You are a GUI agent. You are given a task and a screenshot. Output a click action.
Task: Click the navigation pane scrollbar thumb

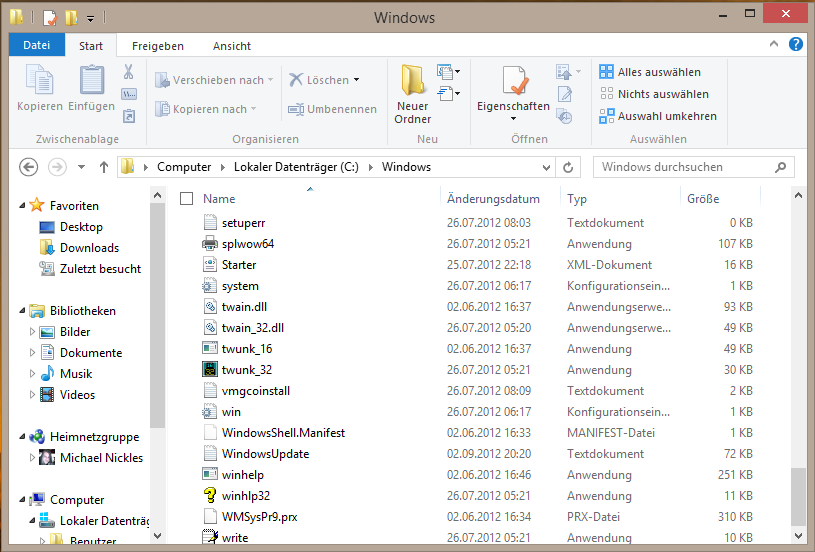(x=157, y=316)
